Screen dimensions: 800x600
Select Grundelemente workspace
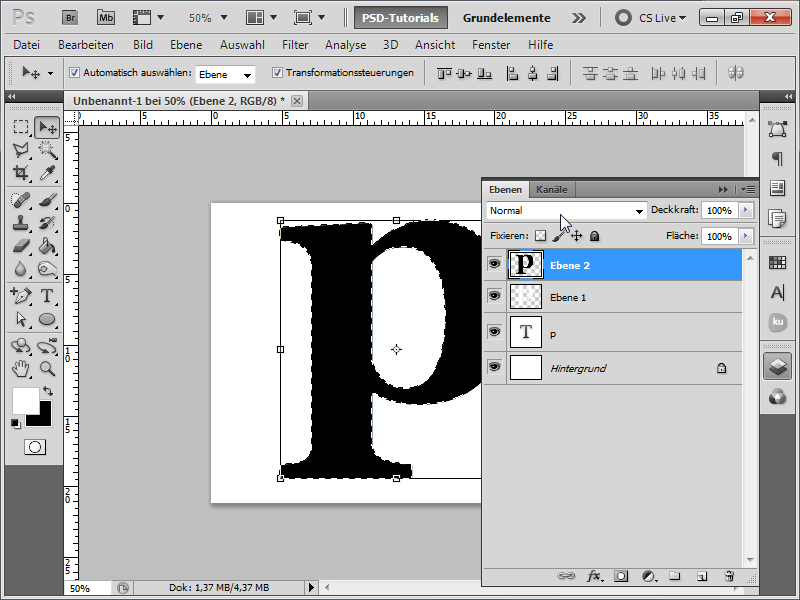[x=507, y=18]
